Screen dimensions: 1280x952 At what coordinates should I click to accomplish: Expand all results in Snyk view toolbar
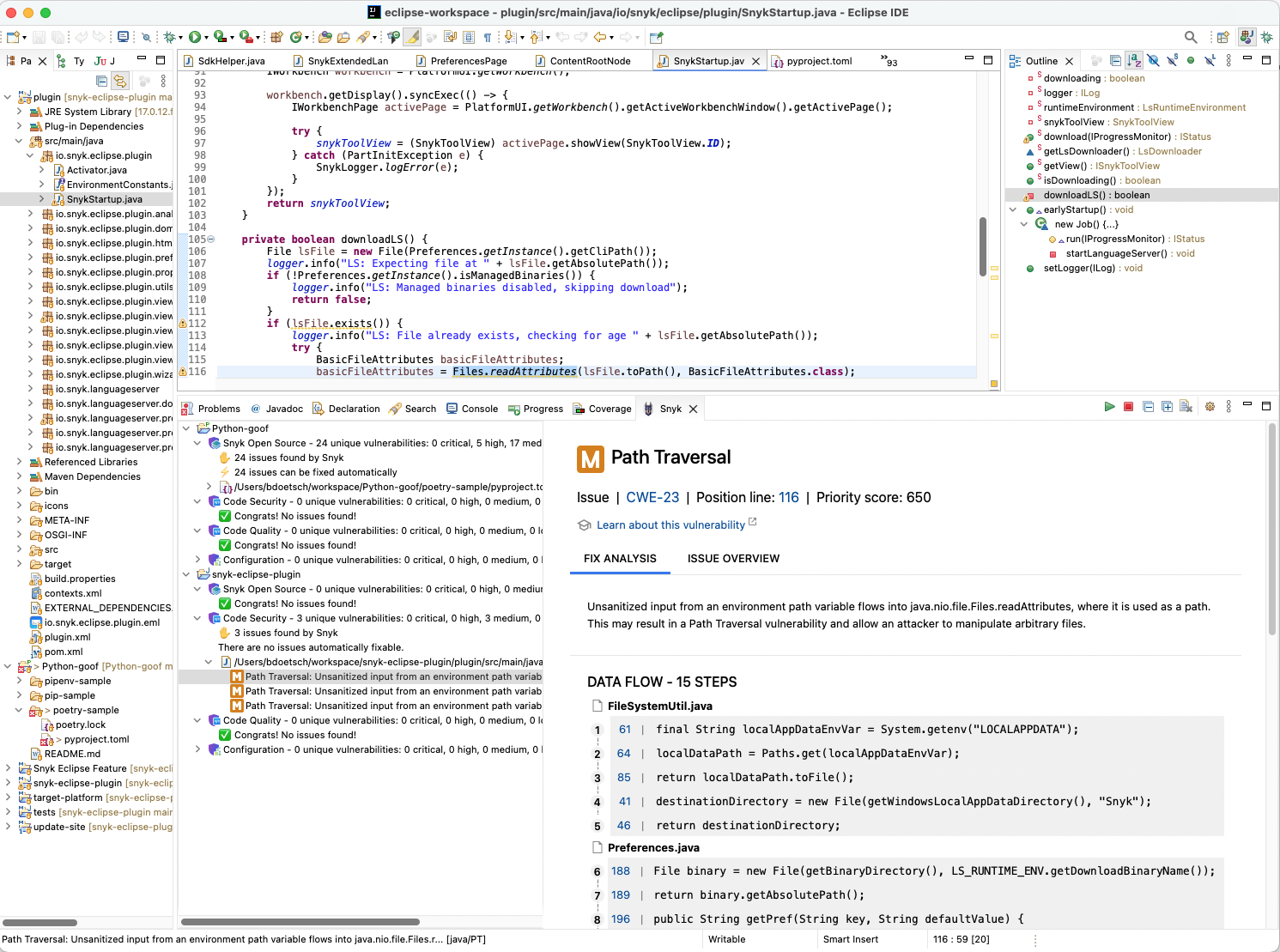[1167, 407]
